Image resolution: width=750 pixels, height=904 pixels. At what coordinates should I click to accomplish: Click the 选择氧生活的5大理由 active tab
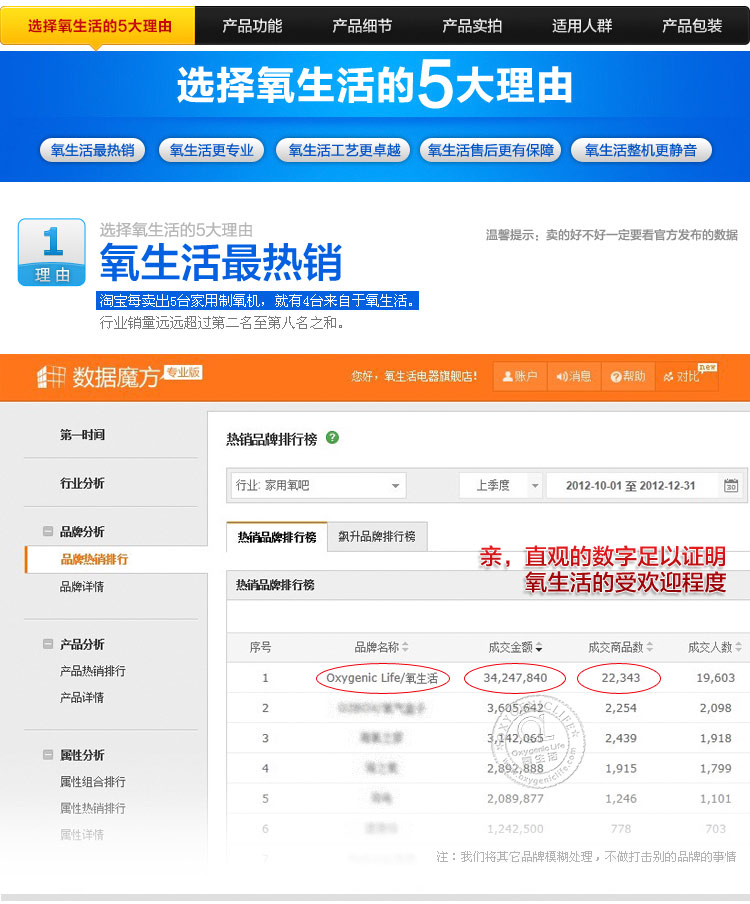98,26
